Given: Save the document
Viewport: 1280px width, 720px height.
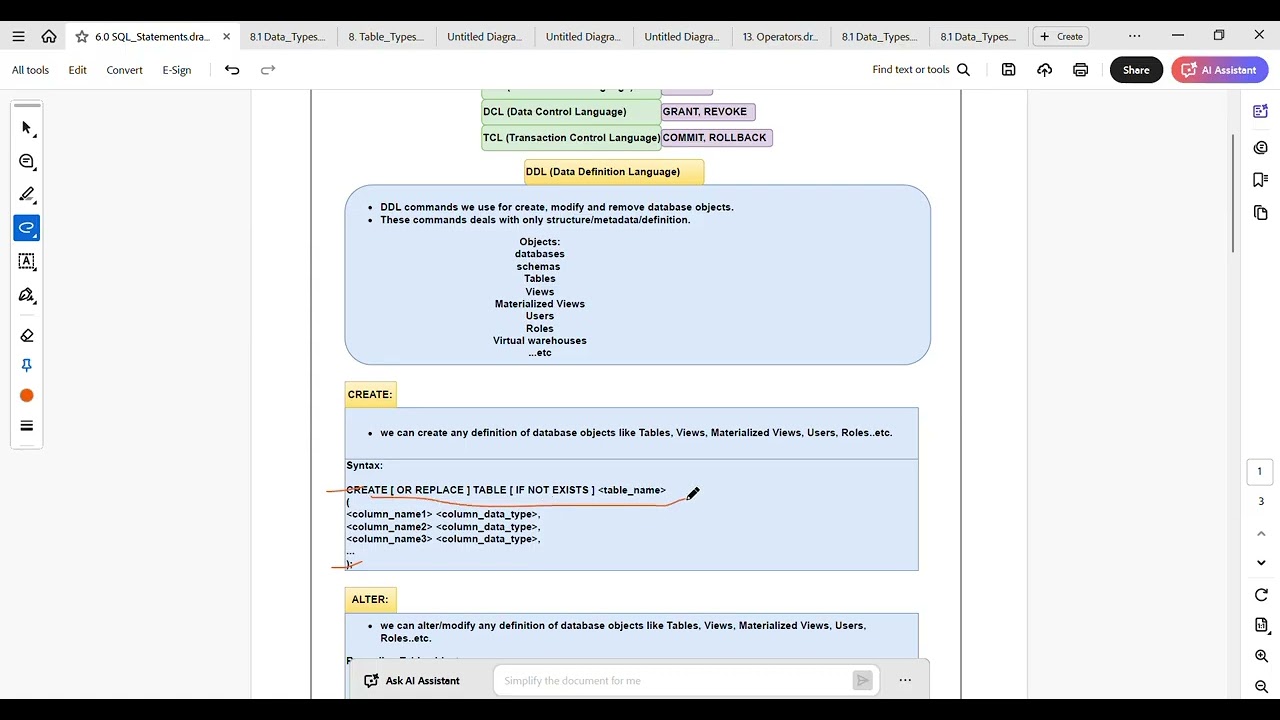Looking at the screenshot, I should (1008, 70).
